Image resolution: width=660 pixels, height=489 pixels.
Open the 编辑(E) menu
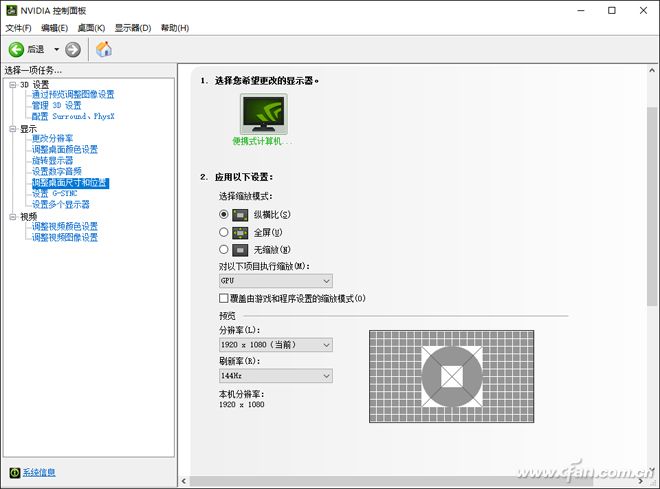54,28
